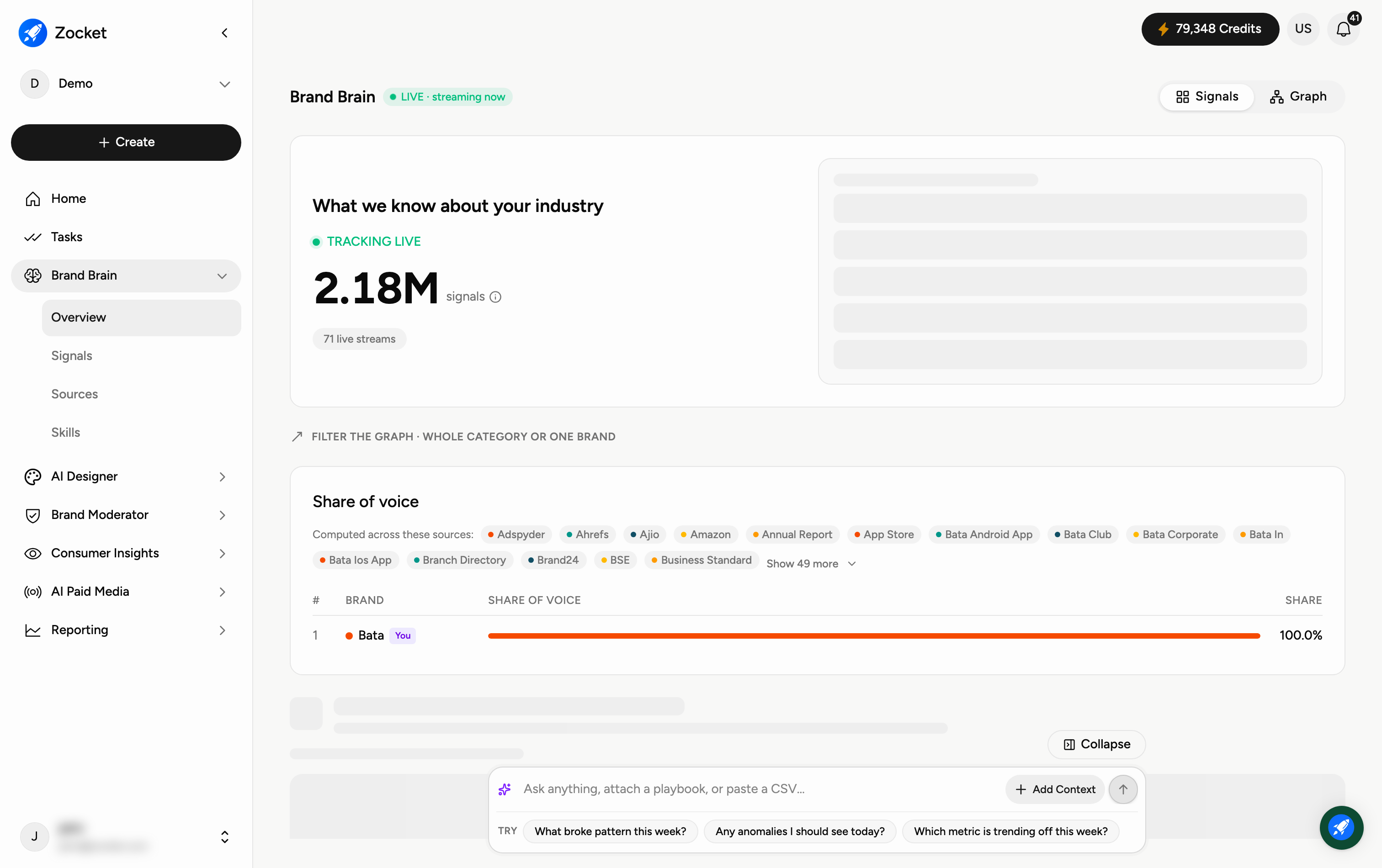Image resolution: width=1382 pixels, height=868 pixels.
Task: Switch to the Signals view
Action: click(1207, 96)
